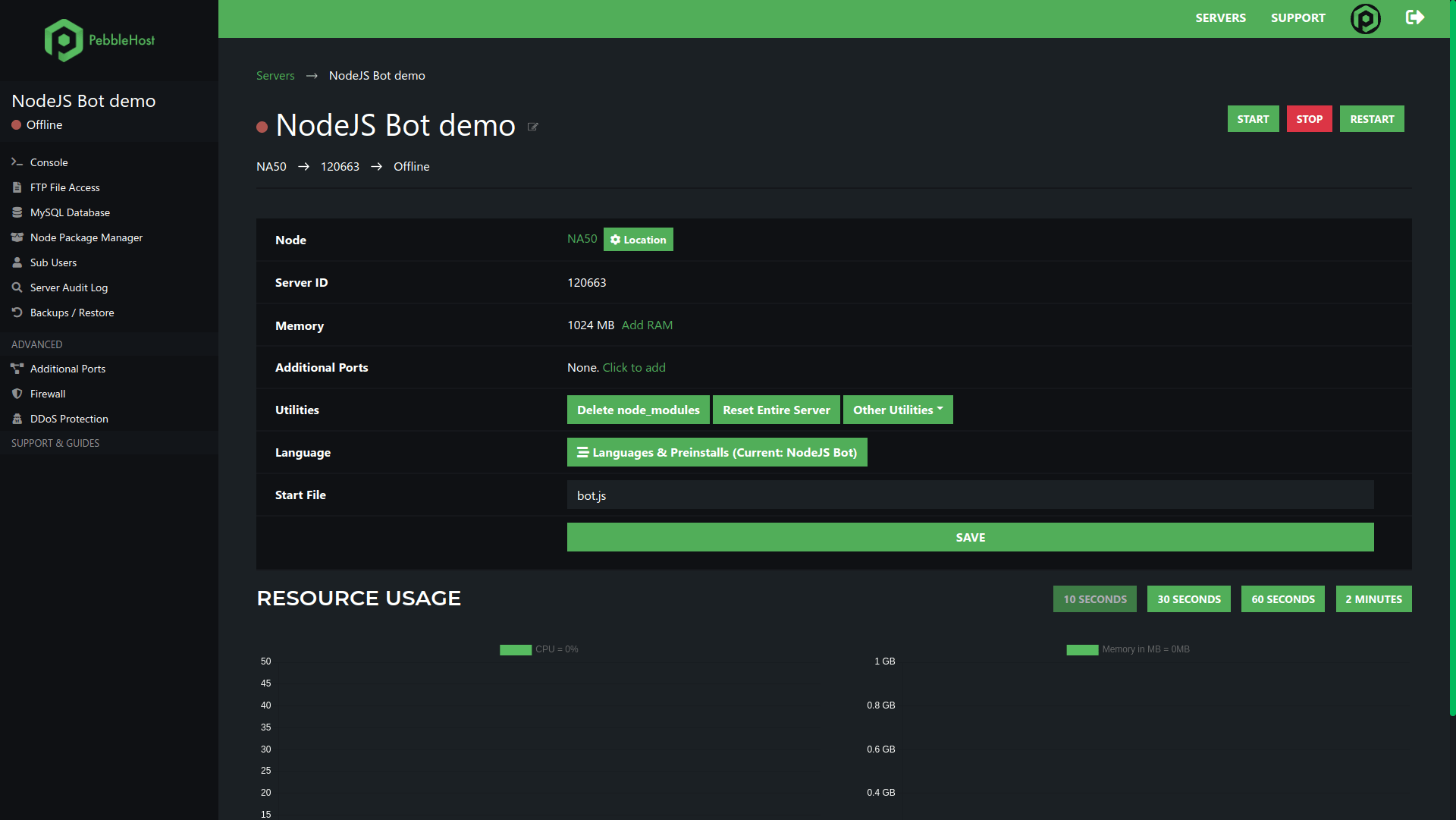
Task: Open FTP File Access panel
Action: click(x=65, y=187)
